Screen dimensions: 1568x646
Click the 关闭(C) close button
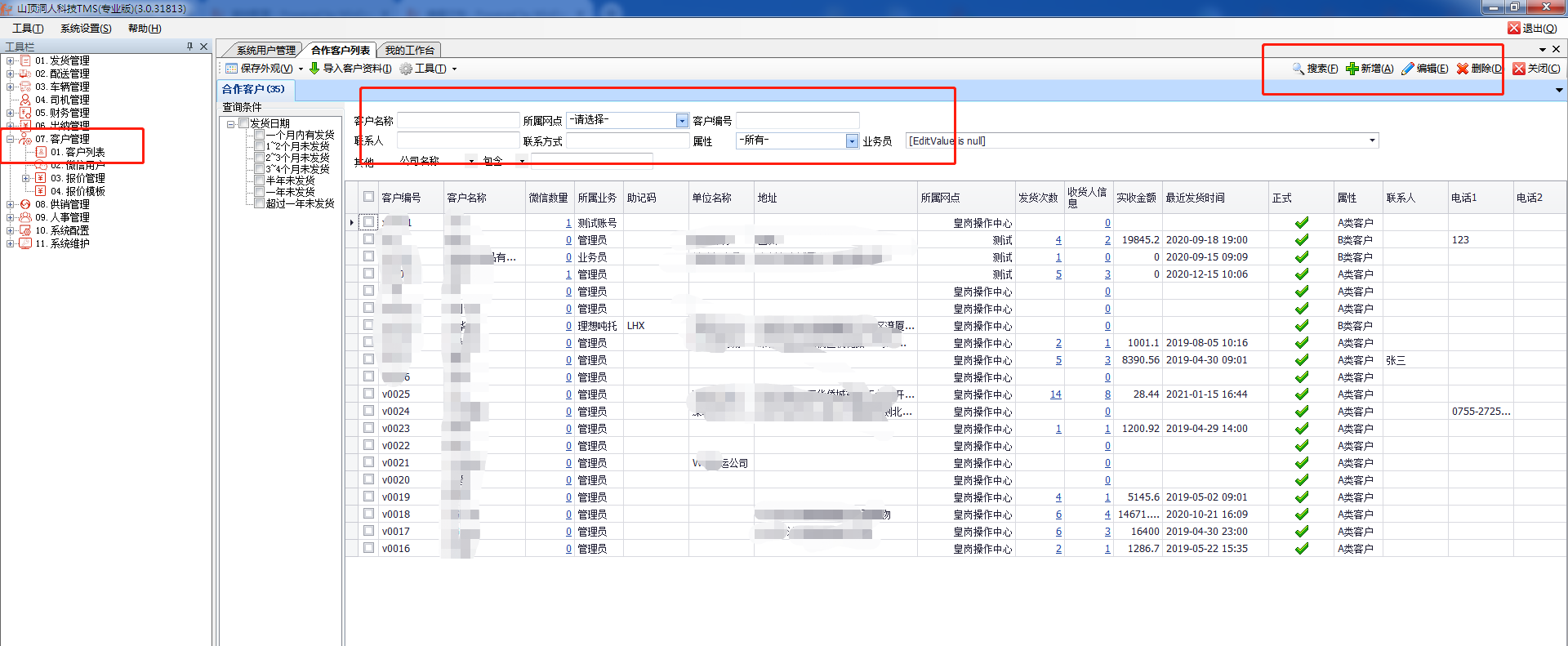pyautogui.click(x=1536, y=69)
